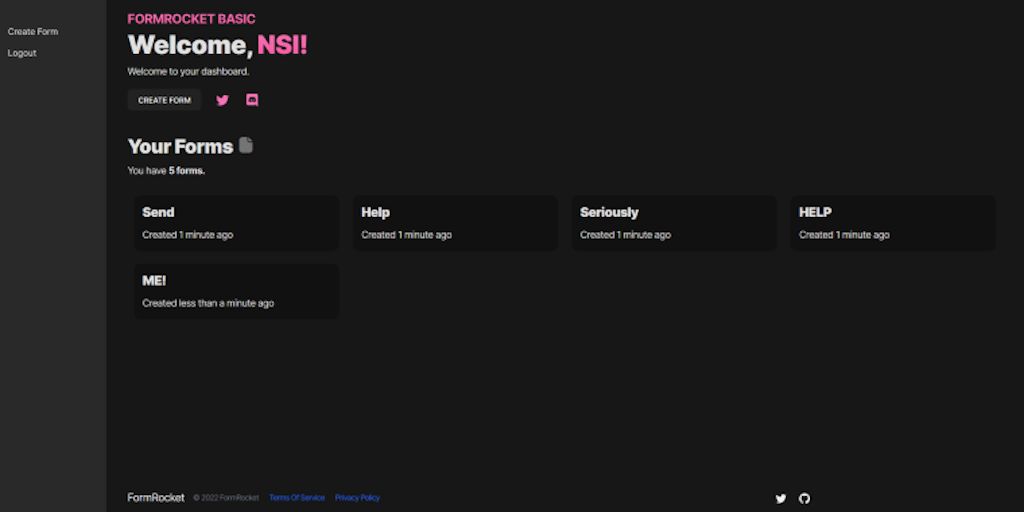Click the 'Welcome to your dashboard.' text
Viewport: 1024px width, 512px height.
pyautogui.click(x=188, y=72)
